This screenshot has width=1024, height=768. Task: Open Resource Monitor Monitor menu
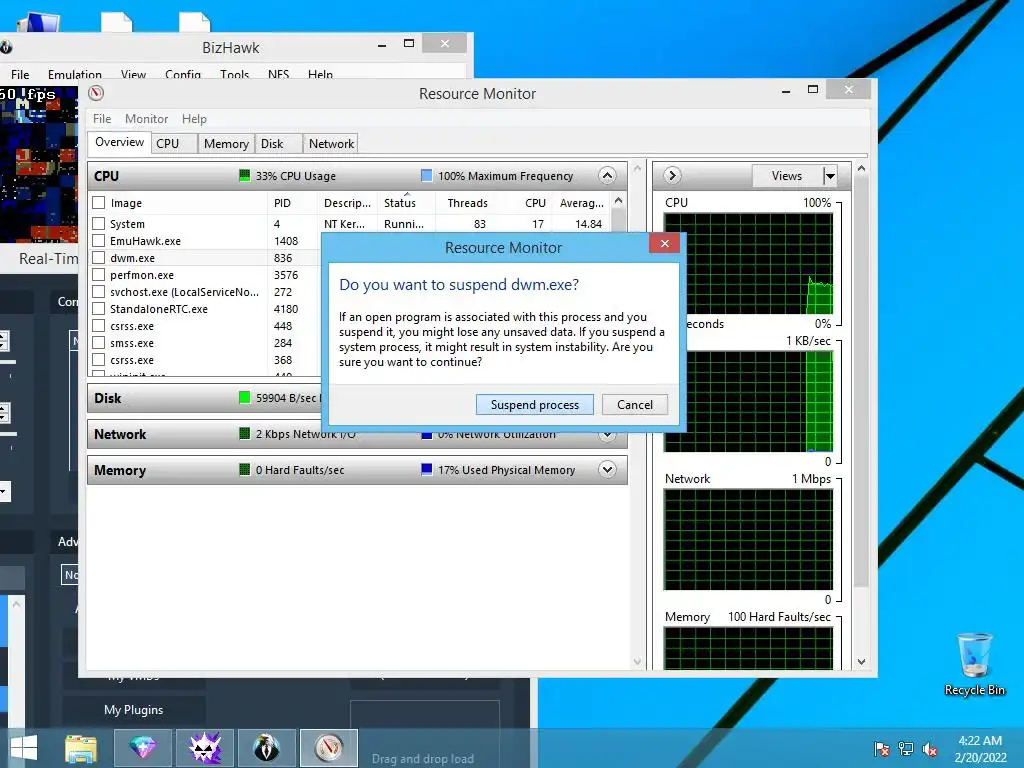click(x=146, y=119)
